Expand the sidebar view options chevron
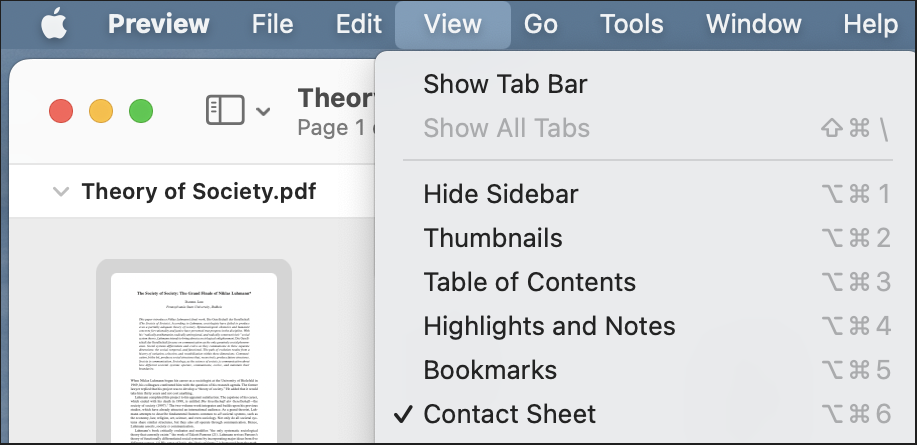The height and width of the screenshot is (445, 917). click(x=263, y=111)
